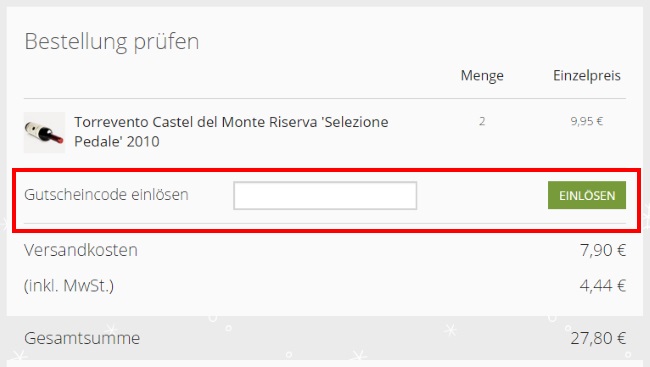This screenshot has width=650, height=367.
Task: Select the Gutscheincode einlösen label
Action: [x=106, y=194]
